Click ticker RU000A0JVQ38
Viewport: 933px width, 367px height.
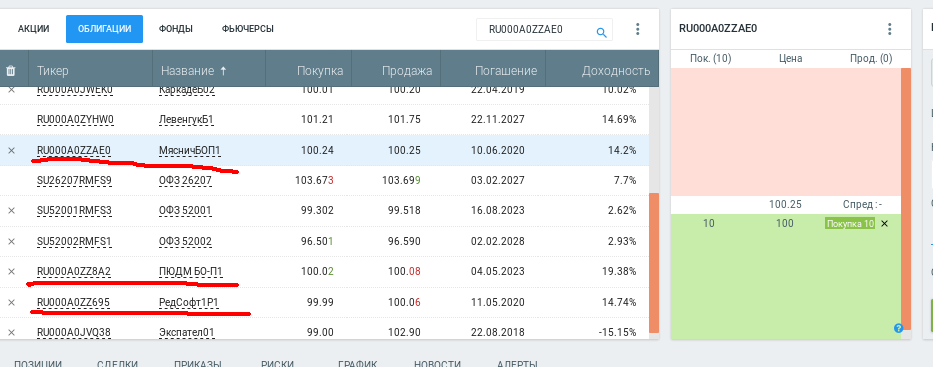point(73,332)
